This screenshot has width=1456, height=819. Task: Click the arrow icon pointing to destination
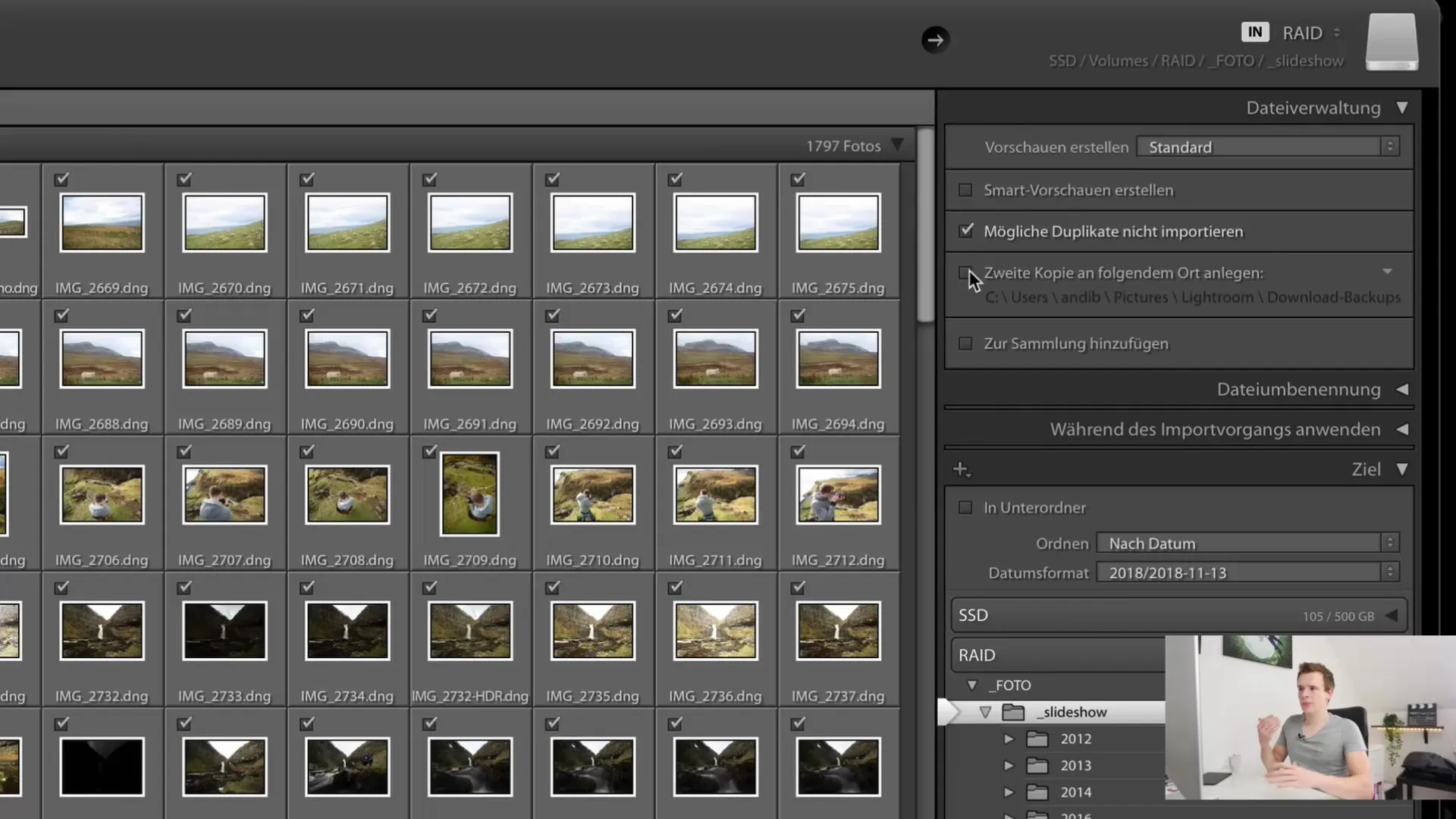[935, 40]
